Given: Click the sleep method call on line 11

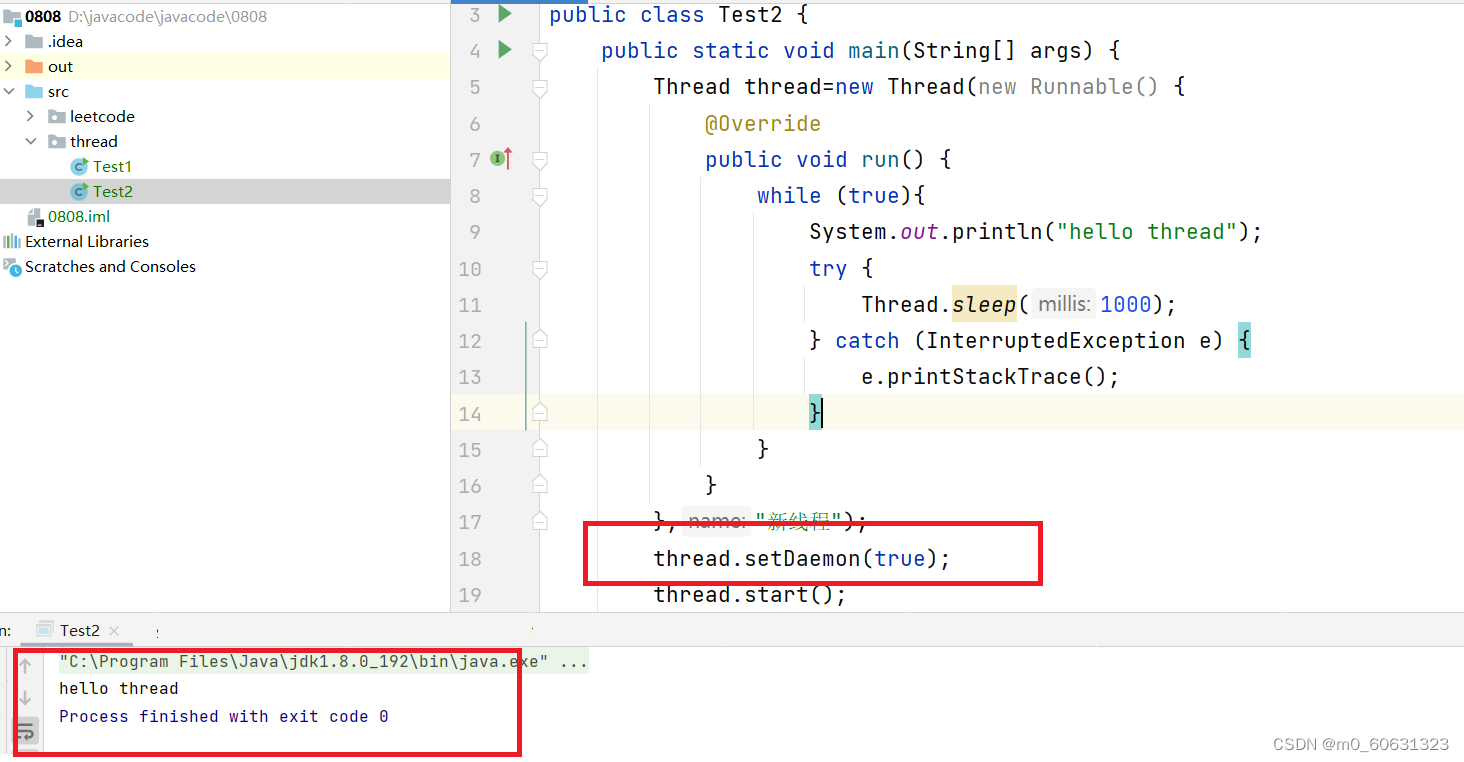Looking at the screenshot, I should [984, 304].
